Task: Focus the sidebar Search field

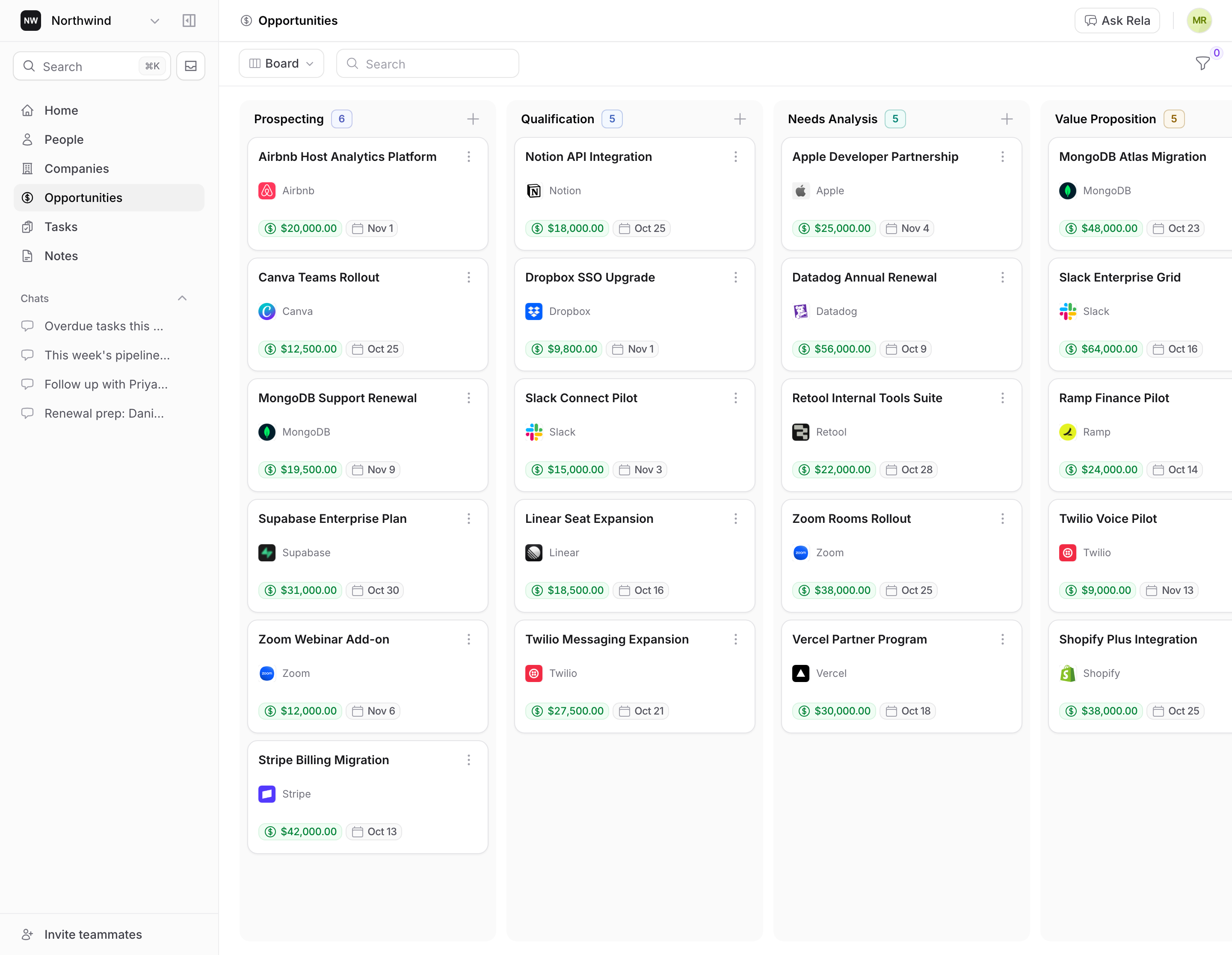Action: point(92,66)
